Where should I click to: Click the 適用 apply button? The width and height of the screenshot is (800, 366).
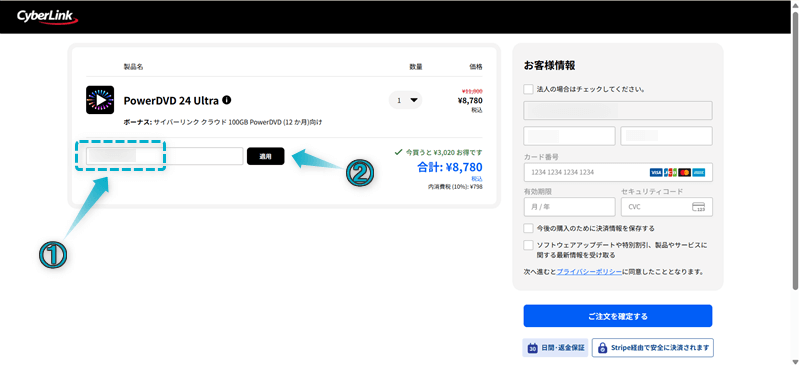[265, 156]
